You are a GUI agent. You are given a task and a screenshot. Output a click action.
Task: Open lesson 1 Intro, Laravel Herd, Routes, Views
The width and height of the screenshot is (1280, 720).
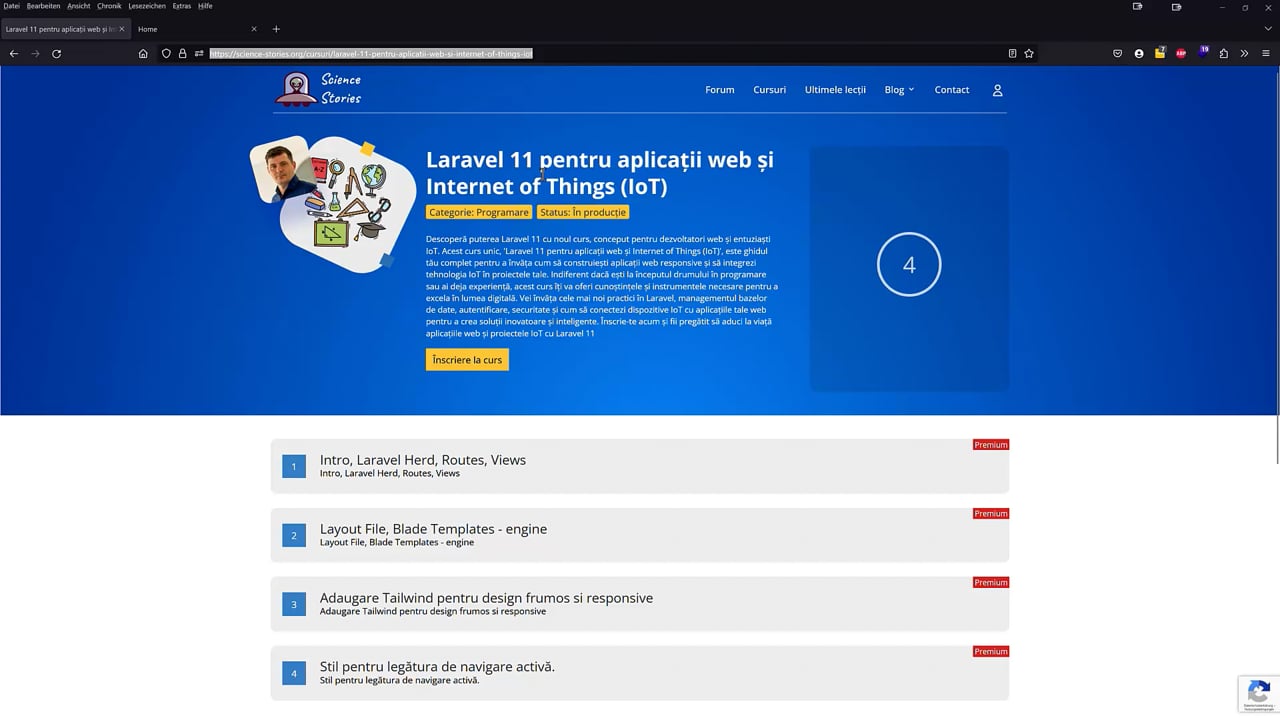pyautogui.click(x=640, y=466)
